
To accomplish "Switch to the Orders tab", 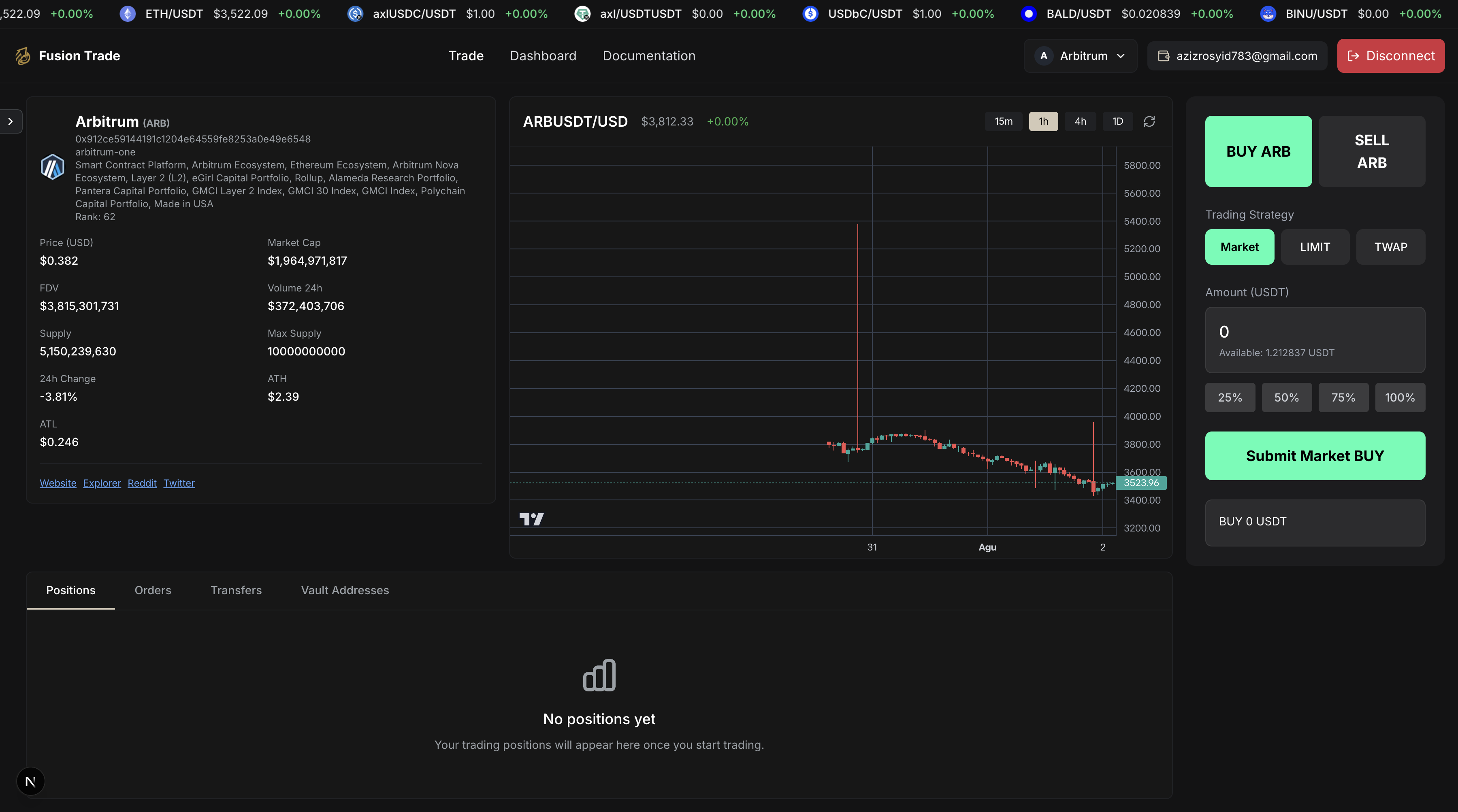I will 153,590.
